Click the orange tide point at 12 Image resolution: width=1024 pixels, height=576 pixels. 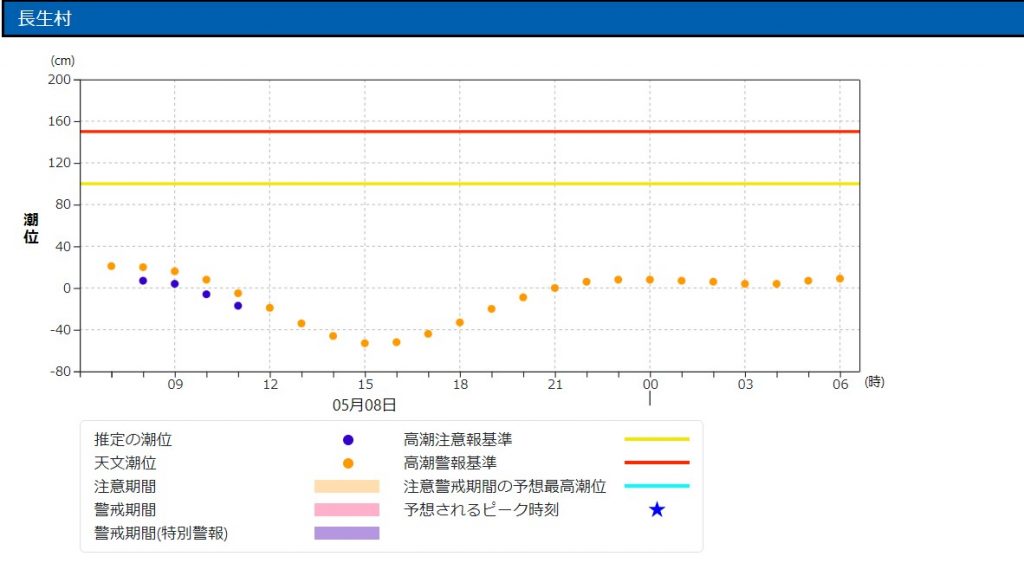pyautogui.click(x=270, y=308)
